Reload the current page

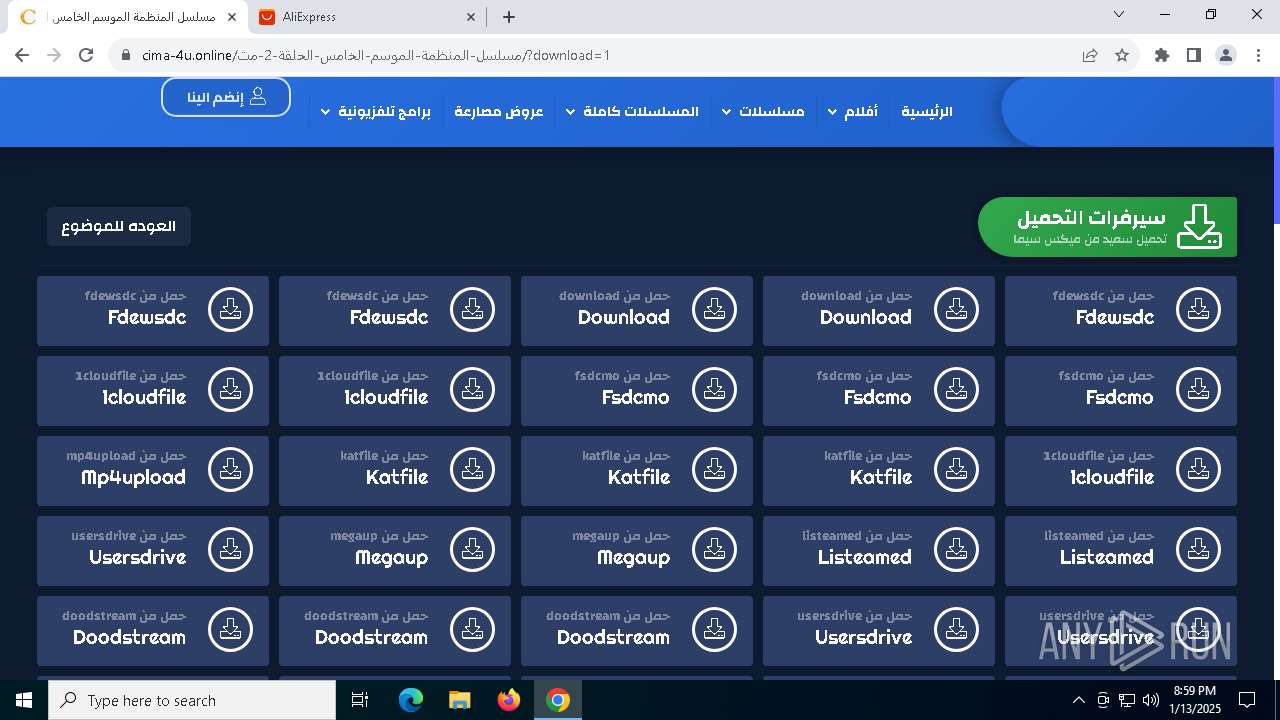tap(87, 55)
